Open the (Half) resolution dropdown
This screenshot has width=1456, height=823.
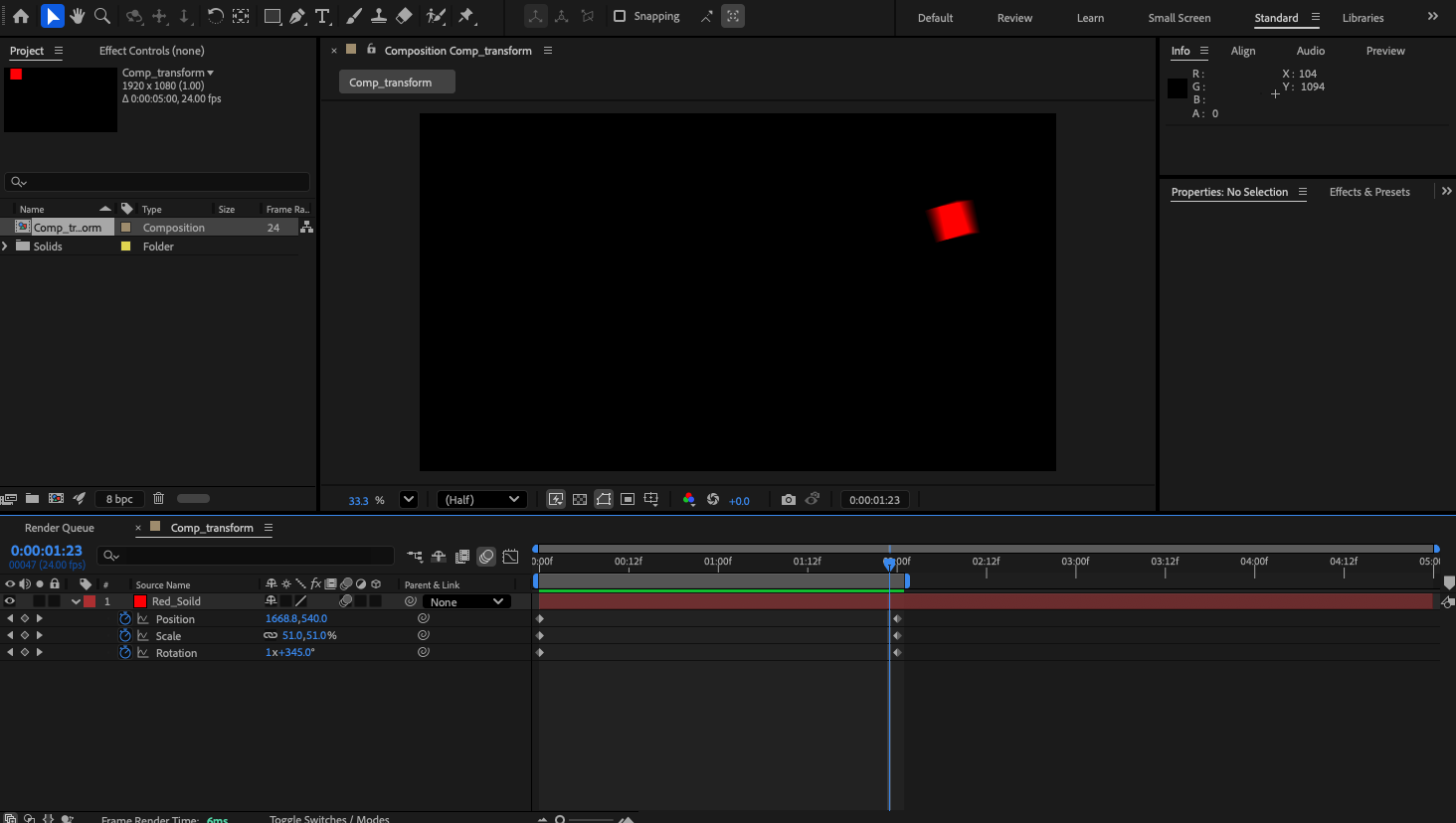point(481,499)
